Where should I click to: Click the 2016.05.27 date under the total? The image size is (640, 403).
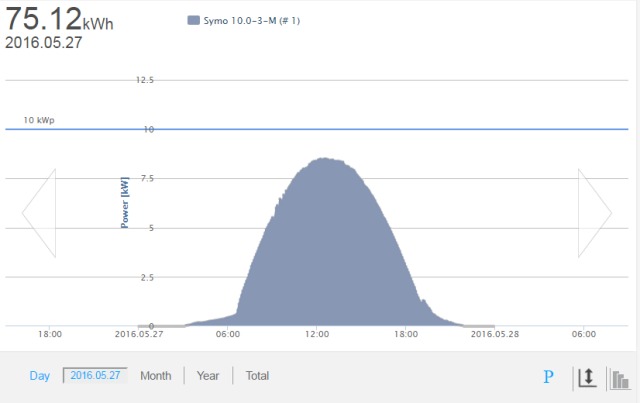[x=42, y=43]
